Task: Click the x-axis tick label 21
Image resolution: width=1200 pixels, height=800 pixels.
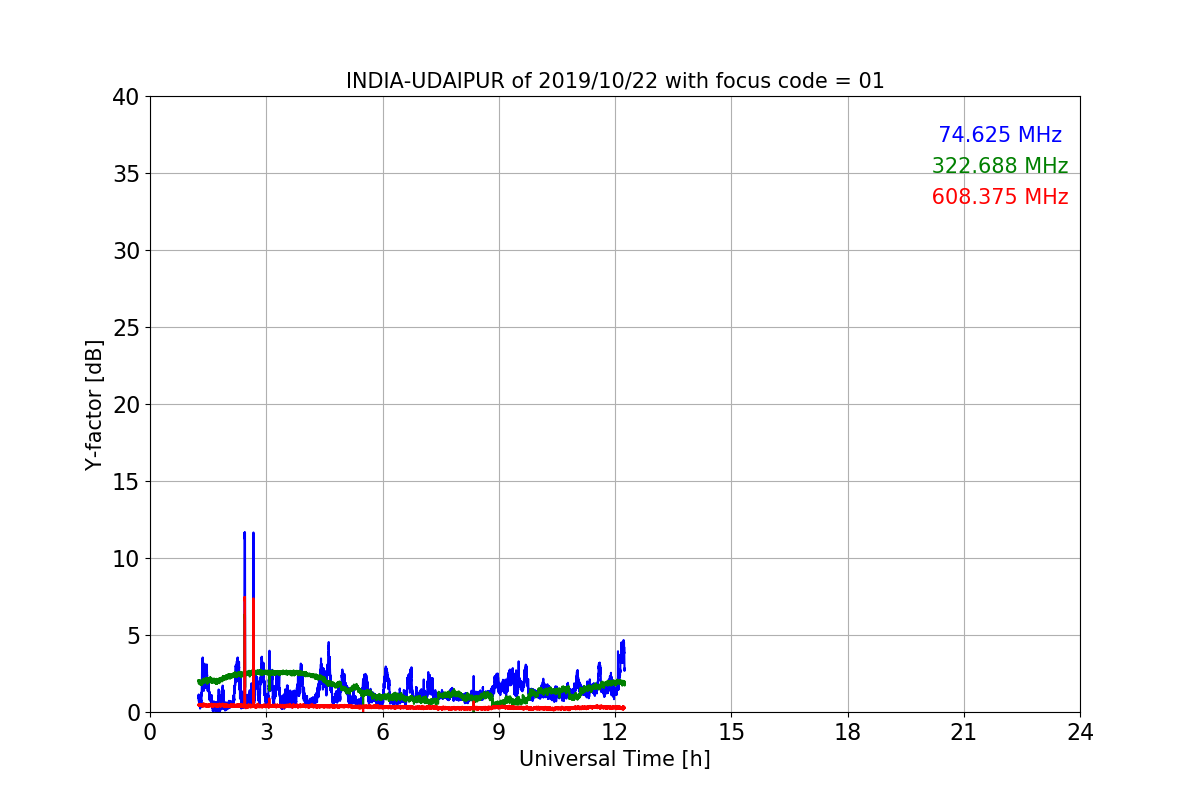Action: (x=964, y=732)
